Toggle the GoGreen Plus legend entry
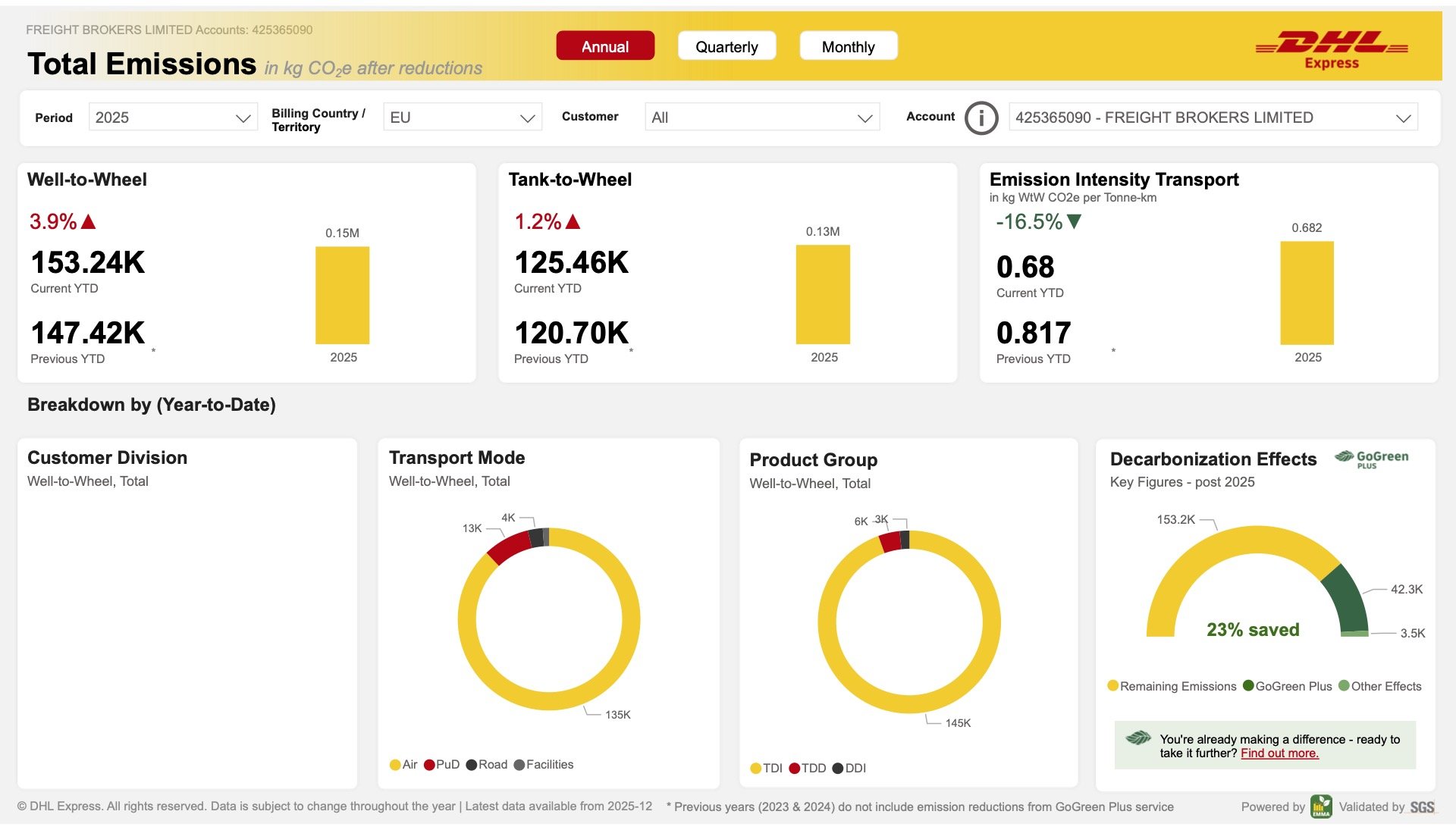 1287,686
